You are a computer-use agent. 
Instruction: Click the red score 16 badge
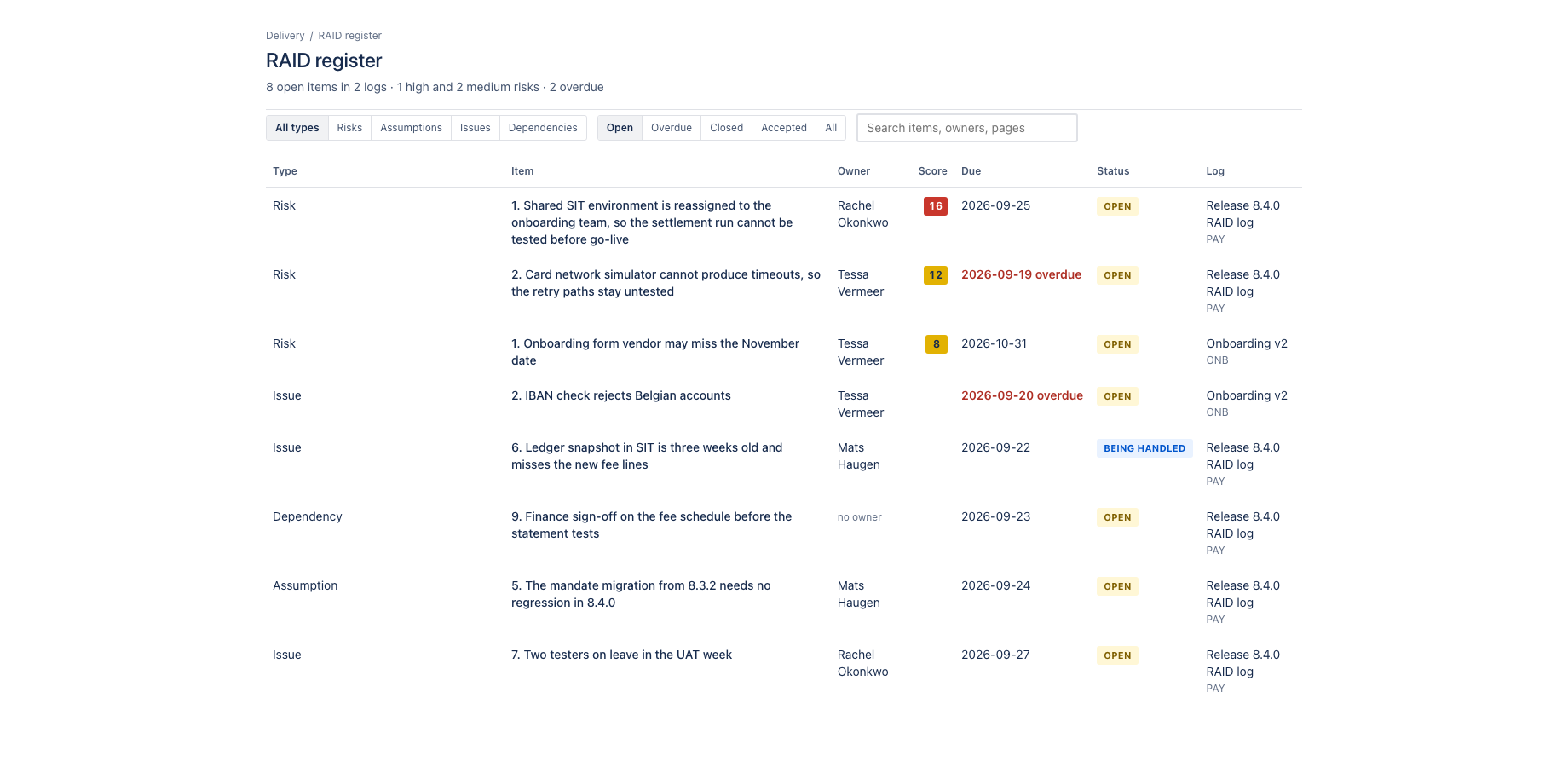[936, 206]
